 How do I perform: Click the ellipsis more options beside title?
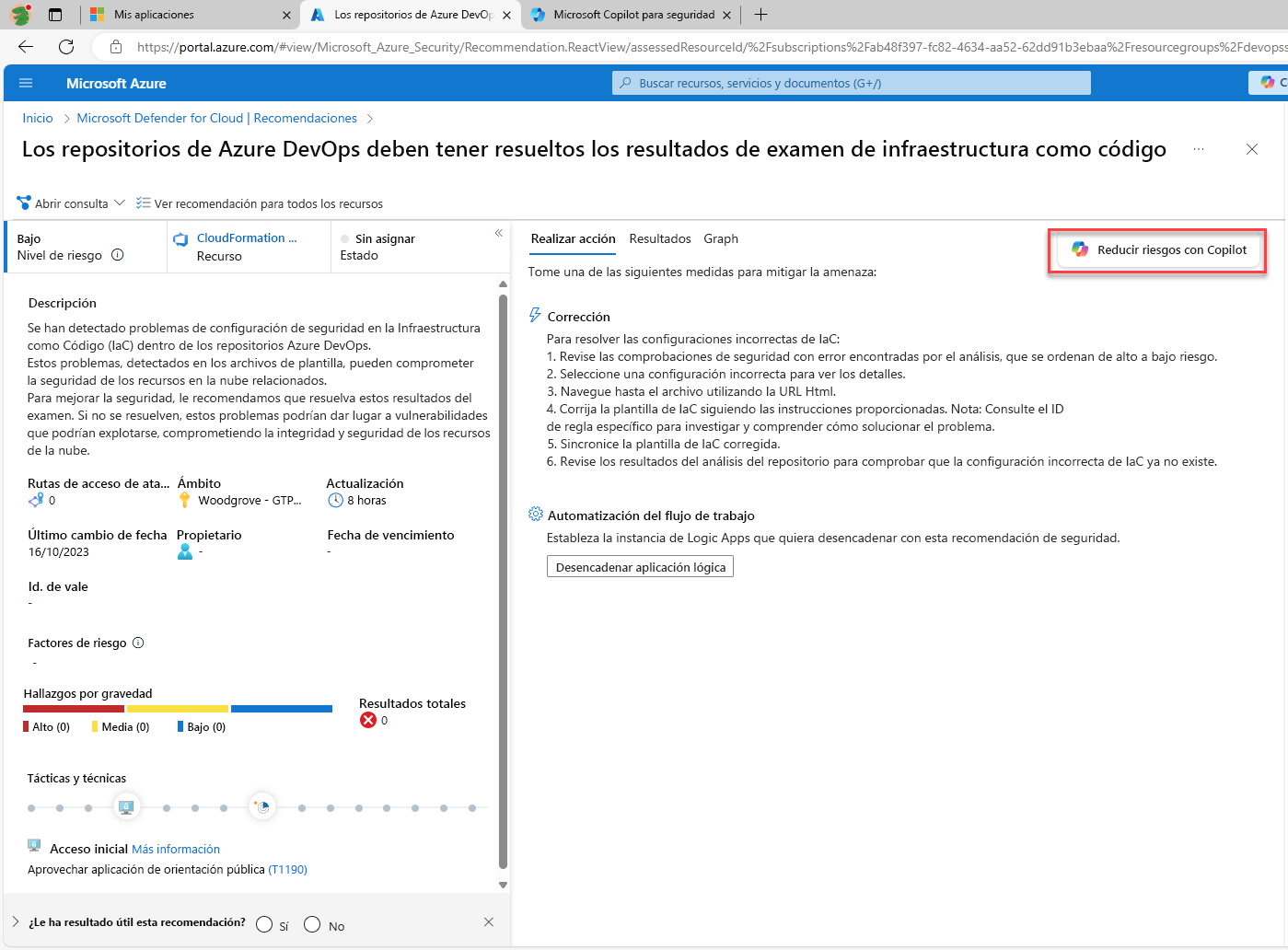1198,149
